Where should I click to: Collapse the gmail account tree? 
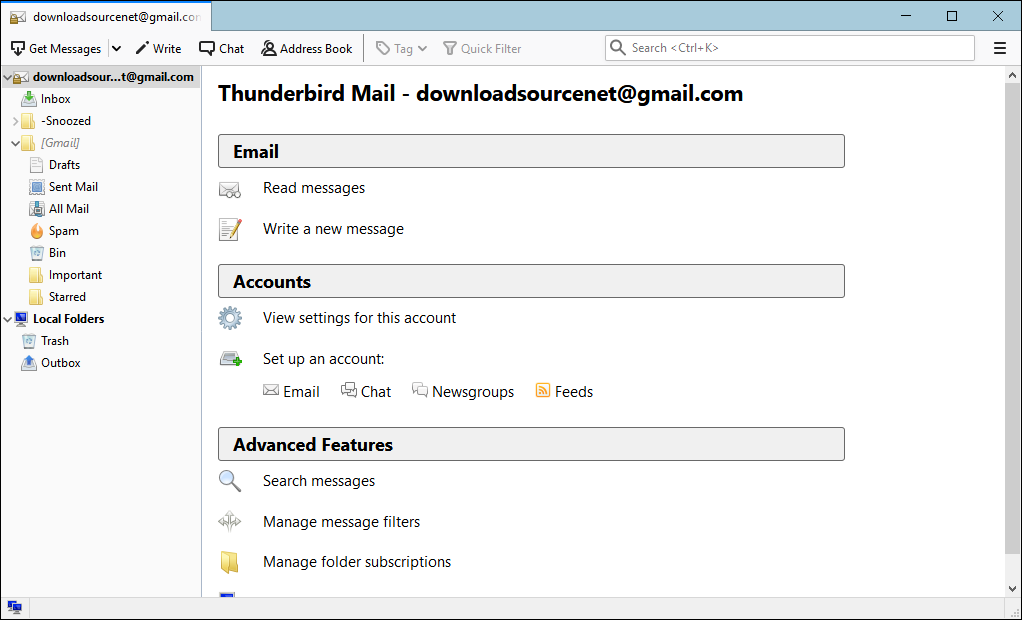click(x=8, y=77)
